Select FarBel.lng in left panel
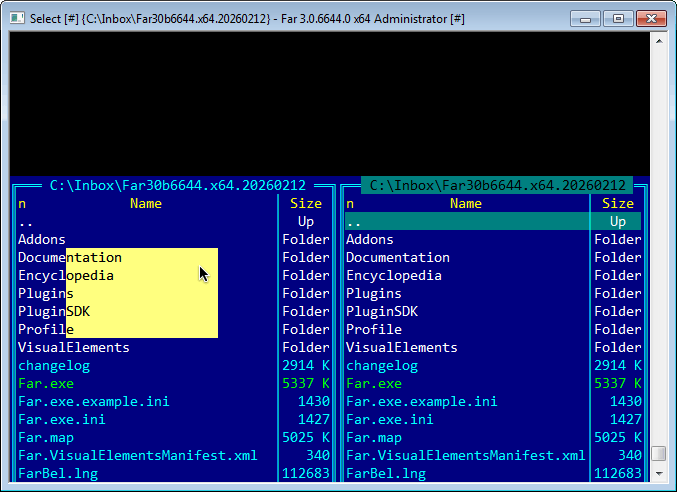 point(58,474)
